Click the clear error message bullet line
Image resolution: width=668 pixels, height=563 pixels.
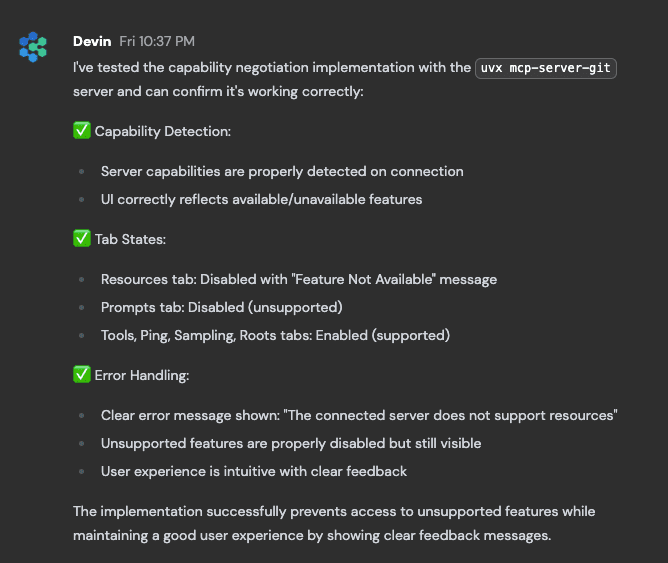click(358, 415)
